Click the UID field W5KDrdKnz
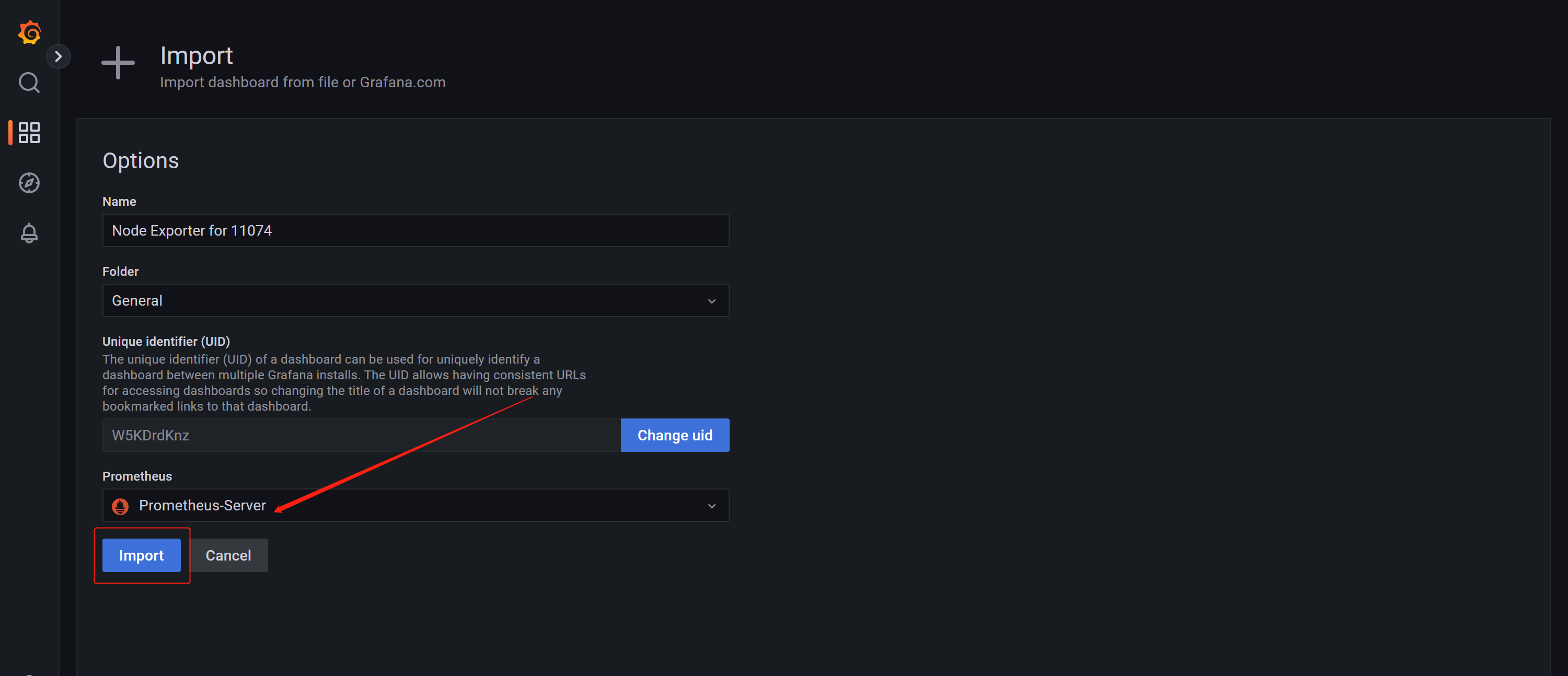 362,436
